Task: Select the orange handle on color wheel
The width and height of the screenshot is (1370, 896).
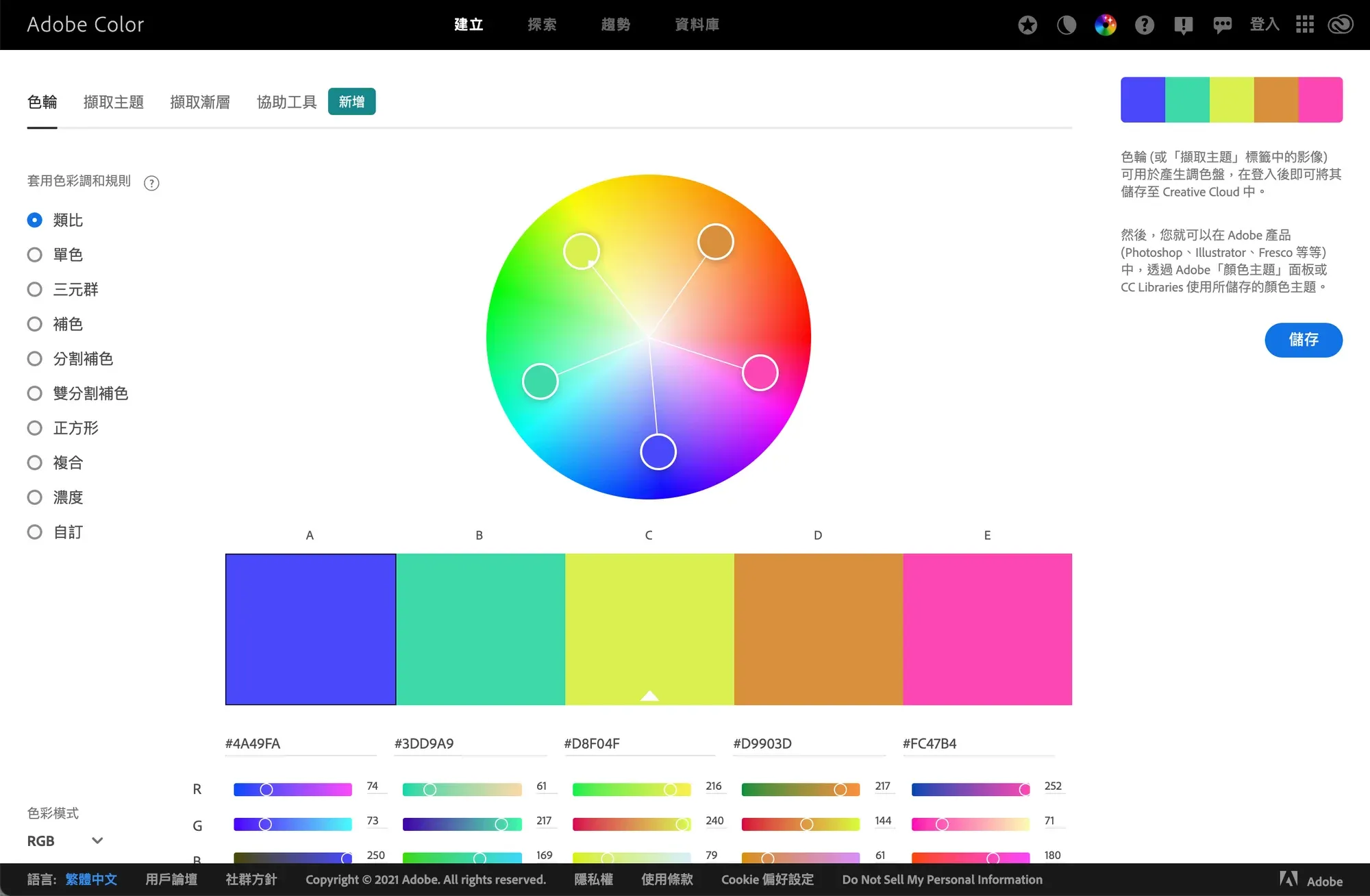Action: tap(716, 242)
